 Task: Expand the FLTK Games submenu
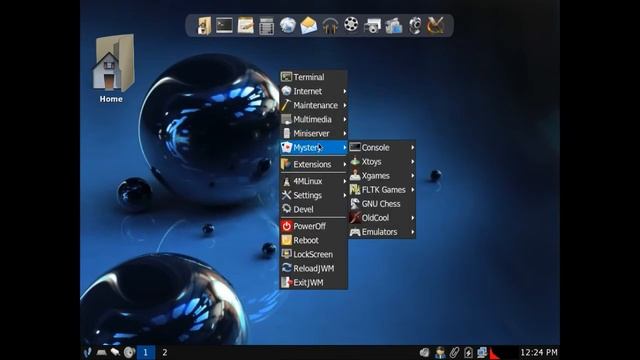click(382, 190)
